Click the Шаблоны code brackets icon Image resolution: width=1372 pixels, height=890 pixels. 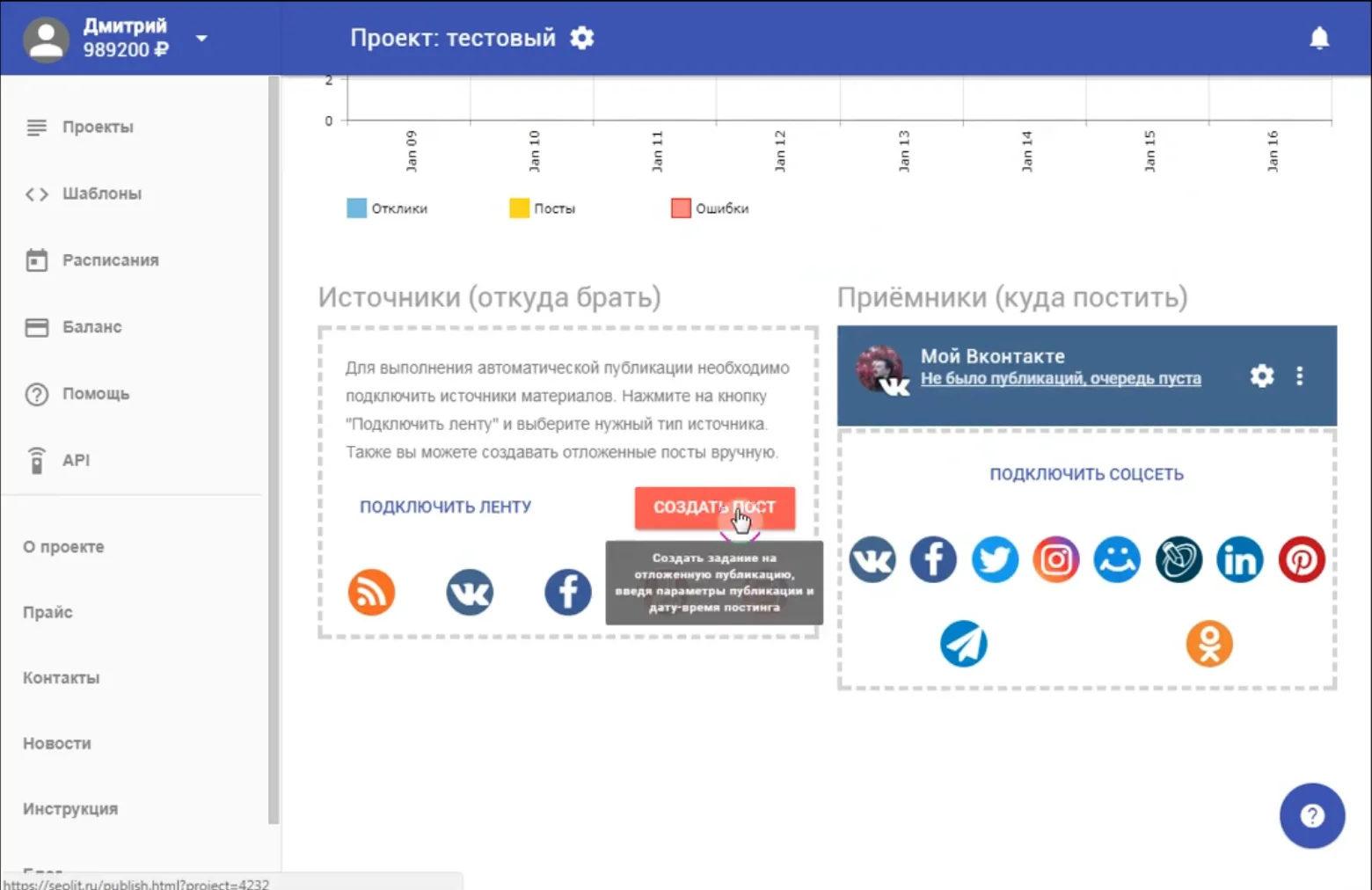coord(36,194)
